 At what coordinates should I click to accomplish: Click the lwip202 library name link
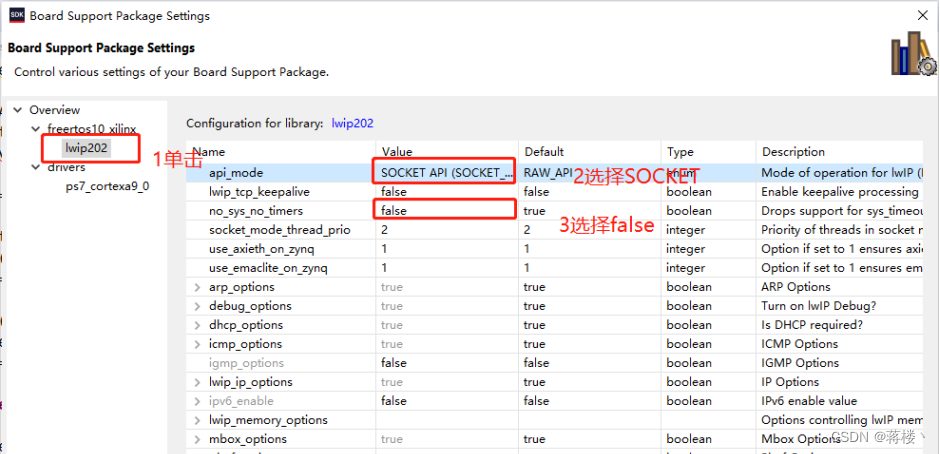point(352,124)
